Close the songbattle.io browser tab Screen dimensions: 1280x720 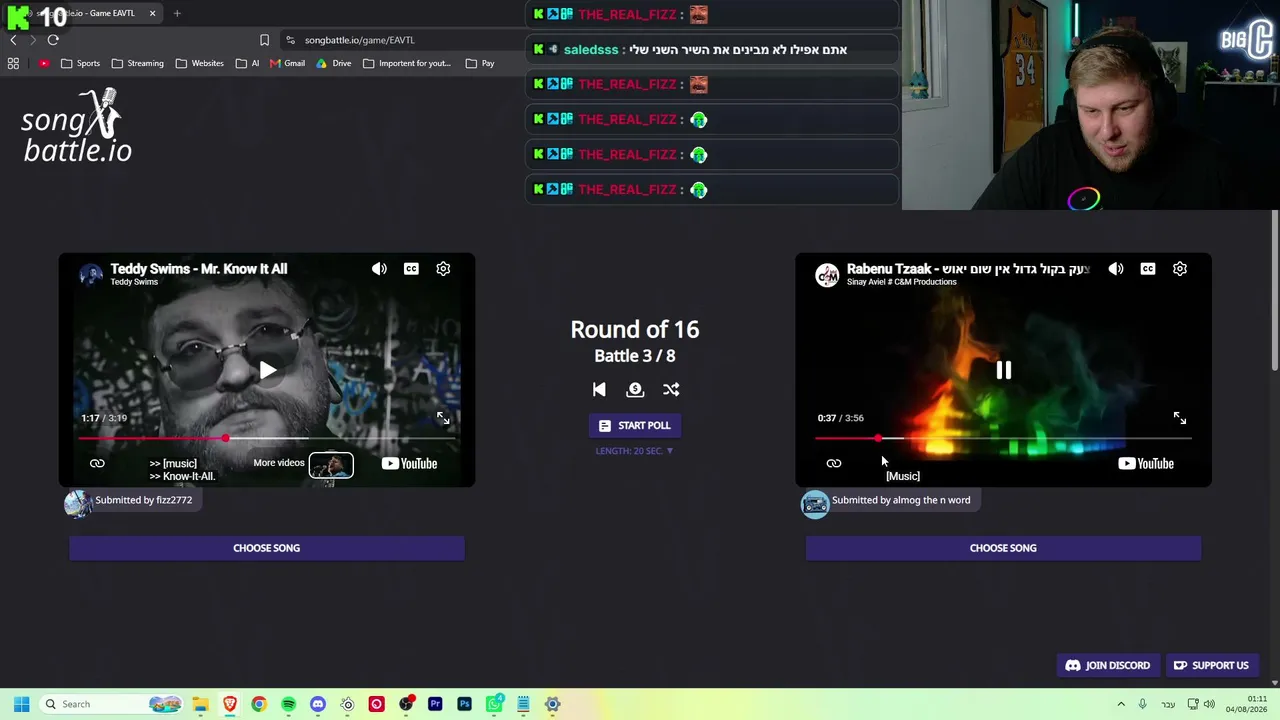pos(152,13)
